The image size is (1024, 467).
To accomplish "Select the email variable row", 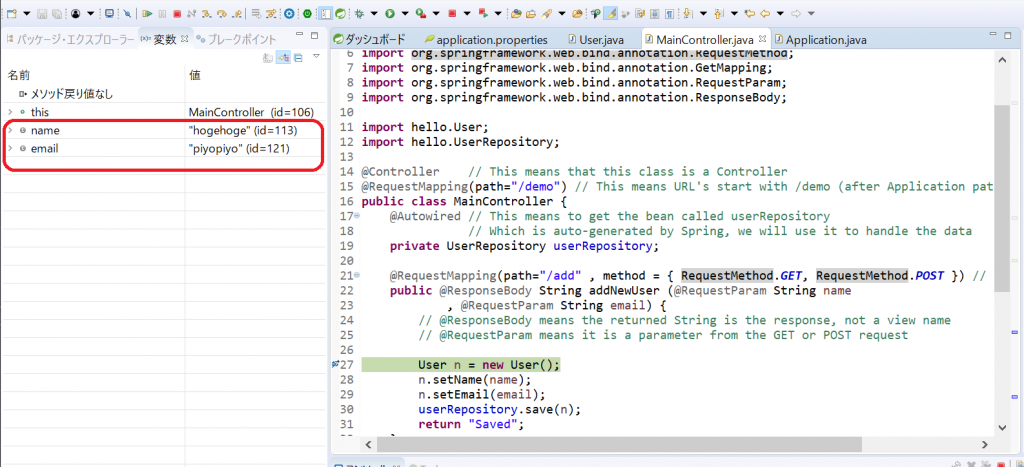I will point(100,150).
